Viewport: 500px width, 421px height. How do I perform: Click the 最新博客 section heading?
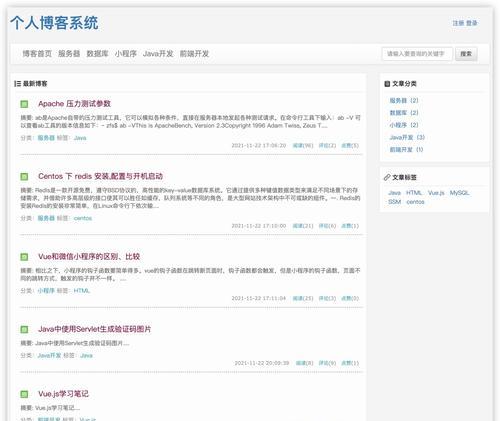tap(35, 84)
